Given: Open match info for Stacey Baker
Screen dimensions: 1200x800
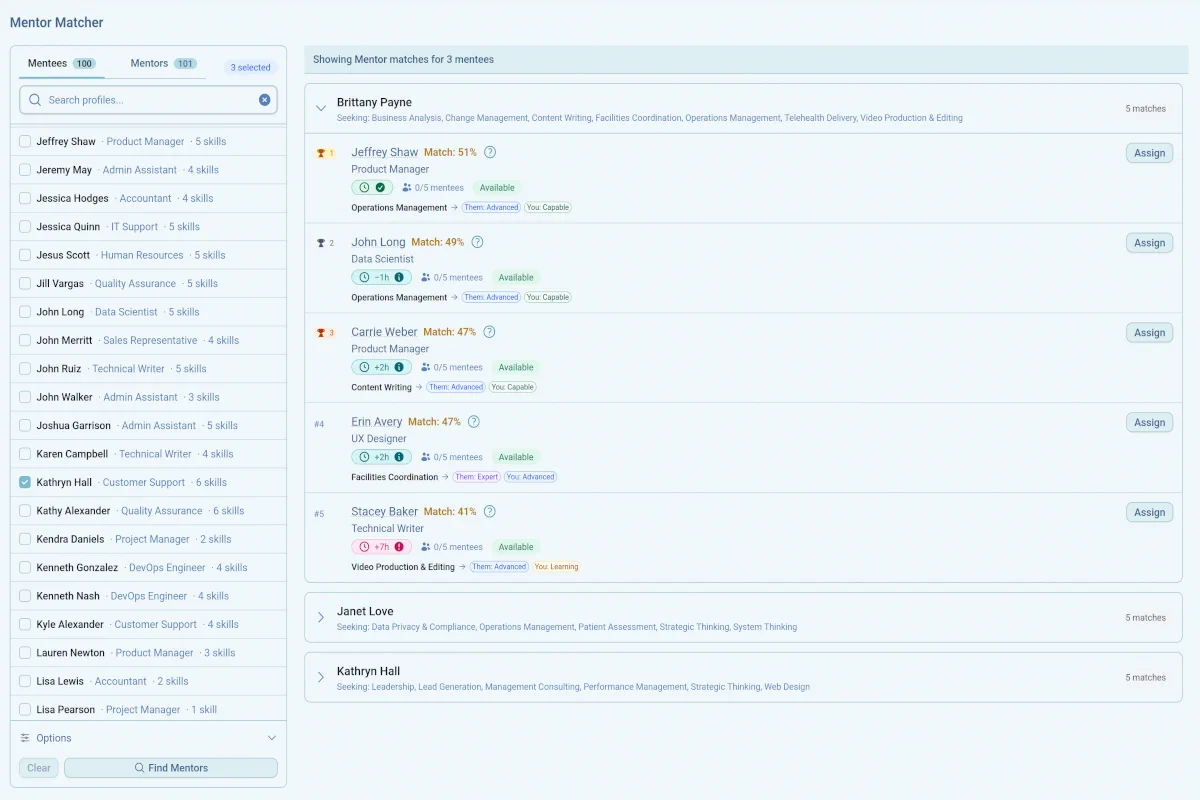Looking at the screenshot, I should [x=490, y=512].
